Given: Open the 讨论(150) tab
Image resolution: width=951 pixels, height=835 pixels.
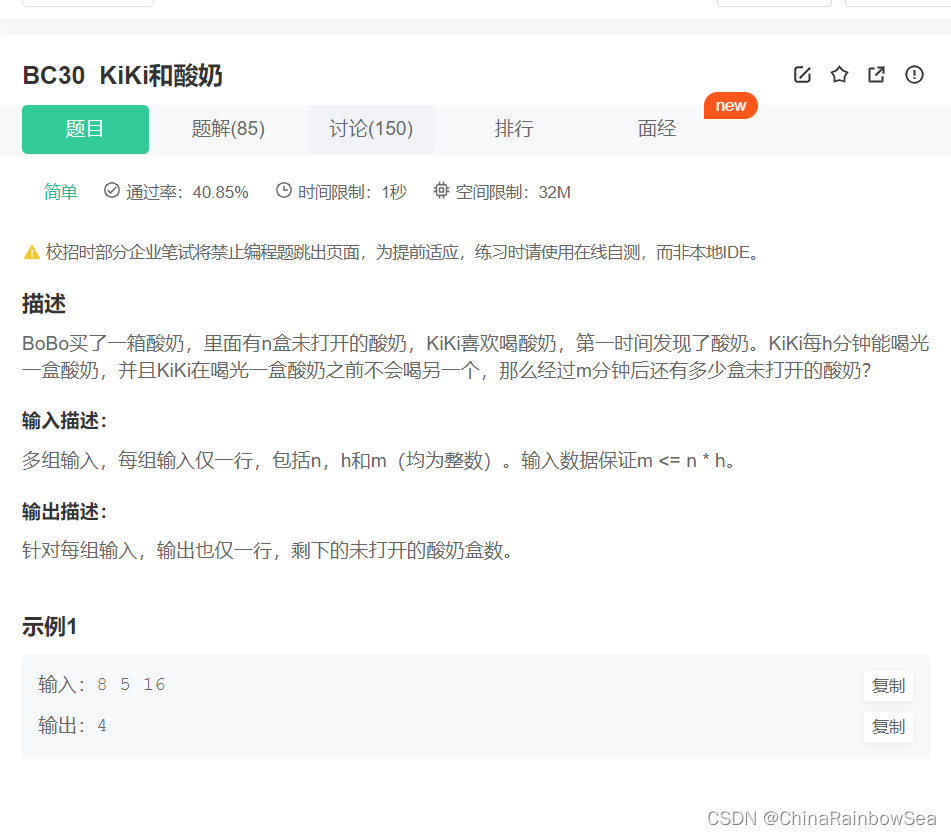Looking at the screenshot, I should coord(371,129).
